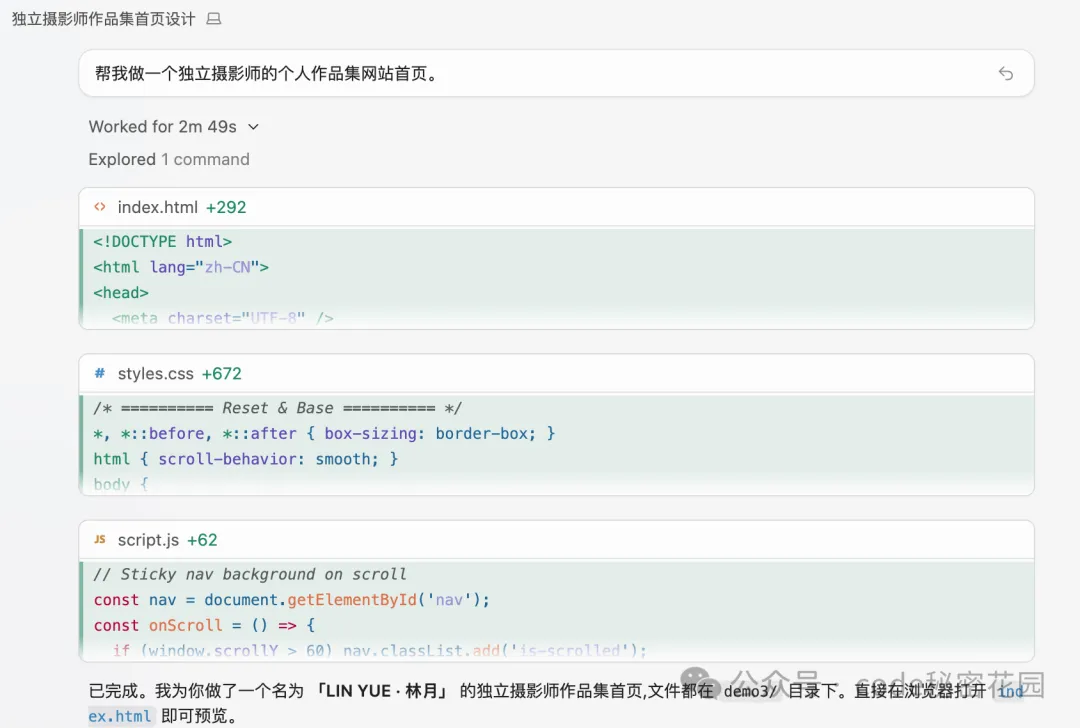Expand the chevron next to Worked for 2m 49s

click(x=253, y=127)
